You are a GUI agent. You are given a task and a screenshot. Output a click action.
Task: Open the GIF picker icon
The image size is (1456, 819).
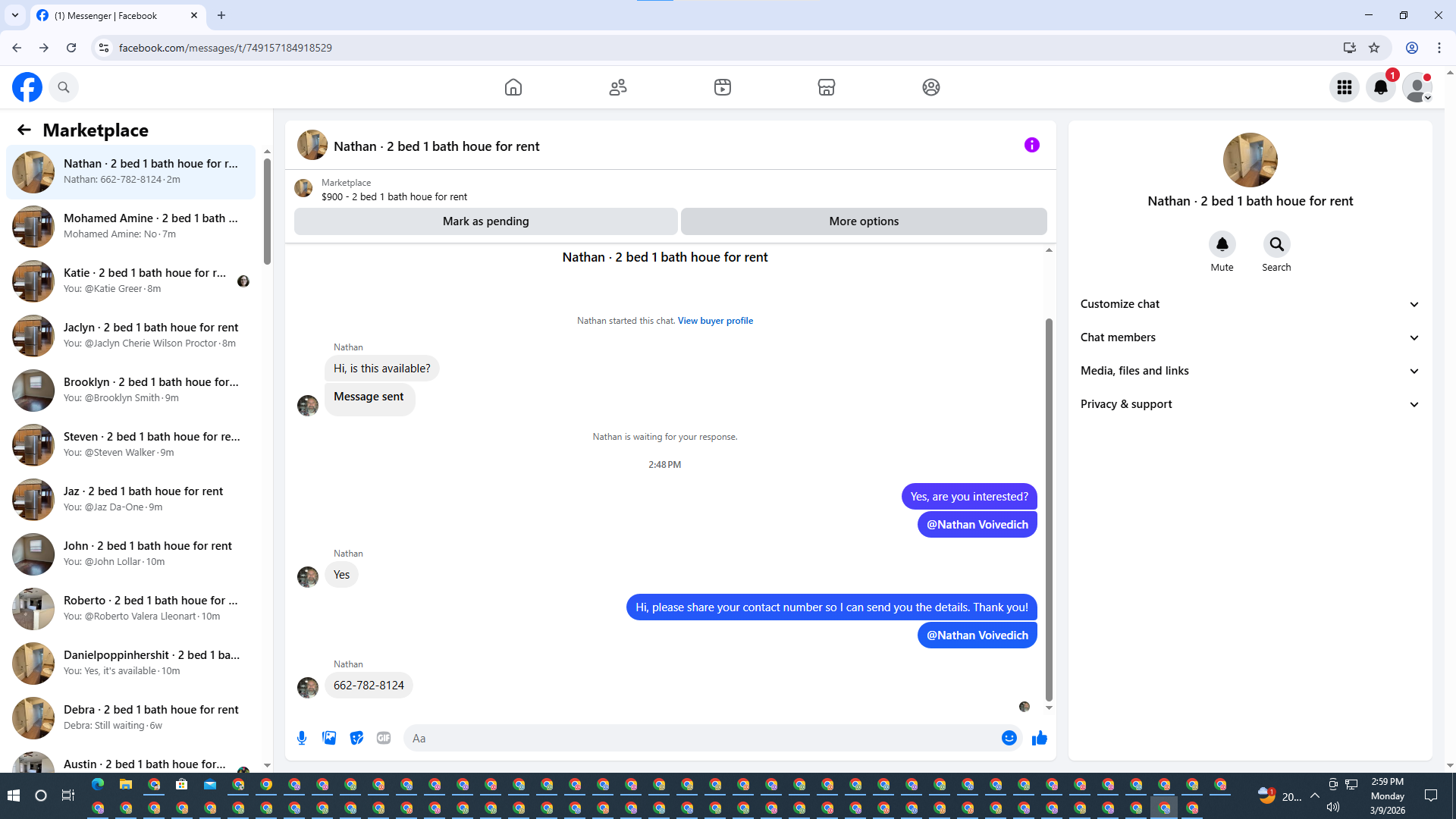click(x=384, y=738)
